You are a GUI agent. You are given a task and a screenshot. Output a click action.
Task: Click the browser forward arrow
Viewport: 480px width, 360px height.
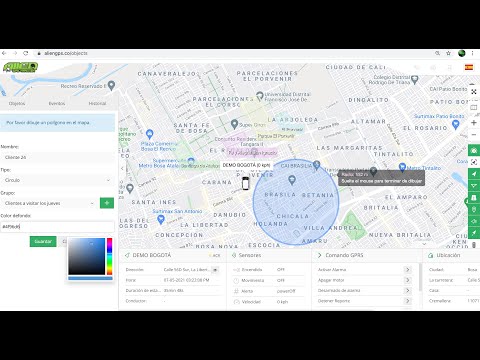15,53
